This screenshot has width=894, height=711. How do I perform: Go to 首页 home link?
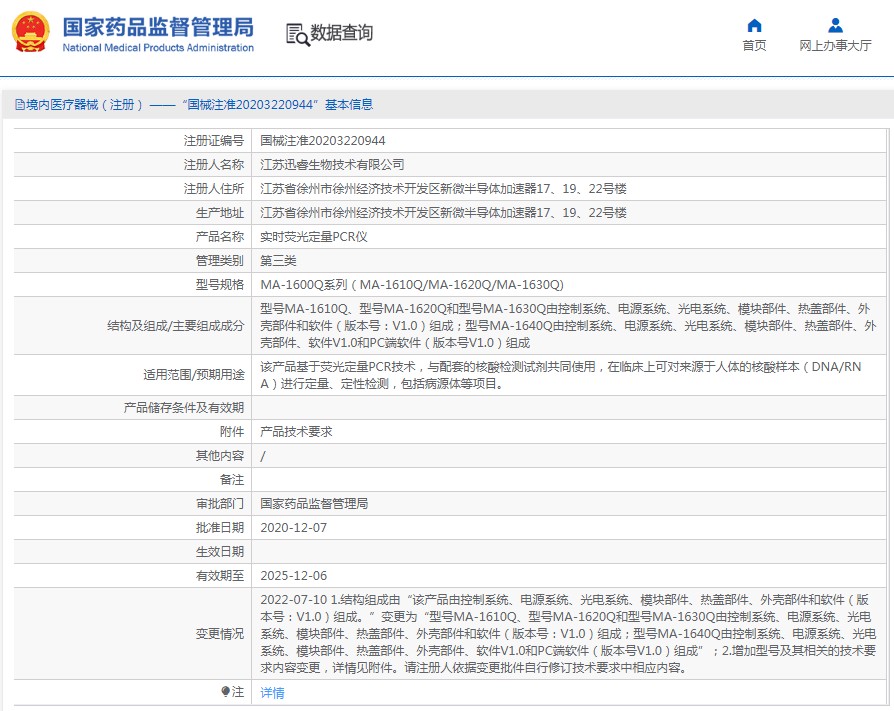[x=754, y=46]
